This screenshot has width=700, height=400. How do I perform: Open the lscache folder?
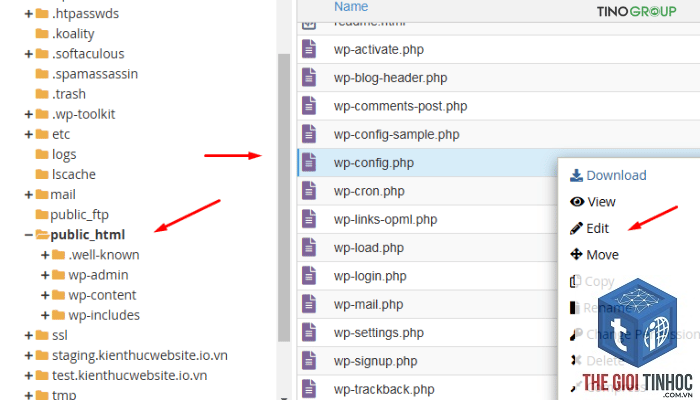74,175
